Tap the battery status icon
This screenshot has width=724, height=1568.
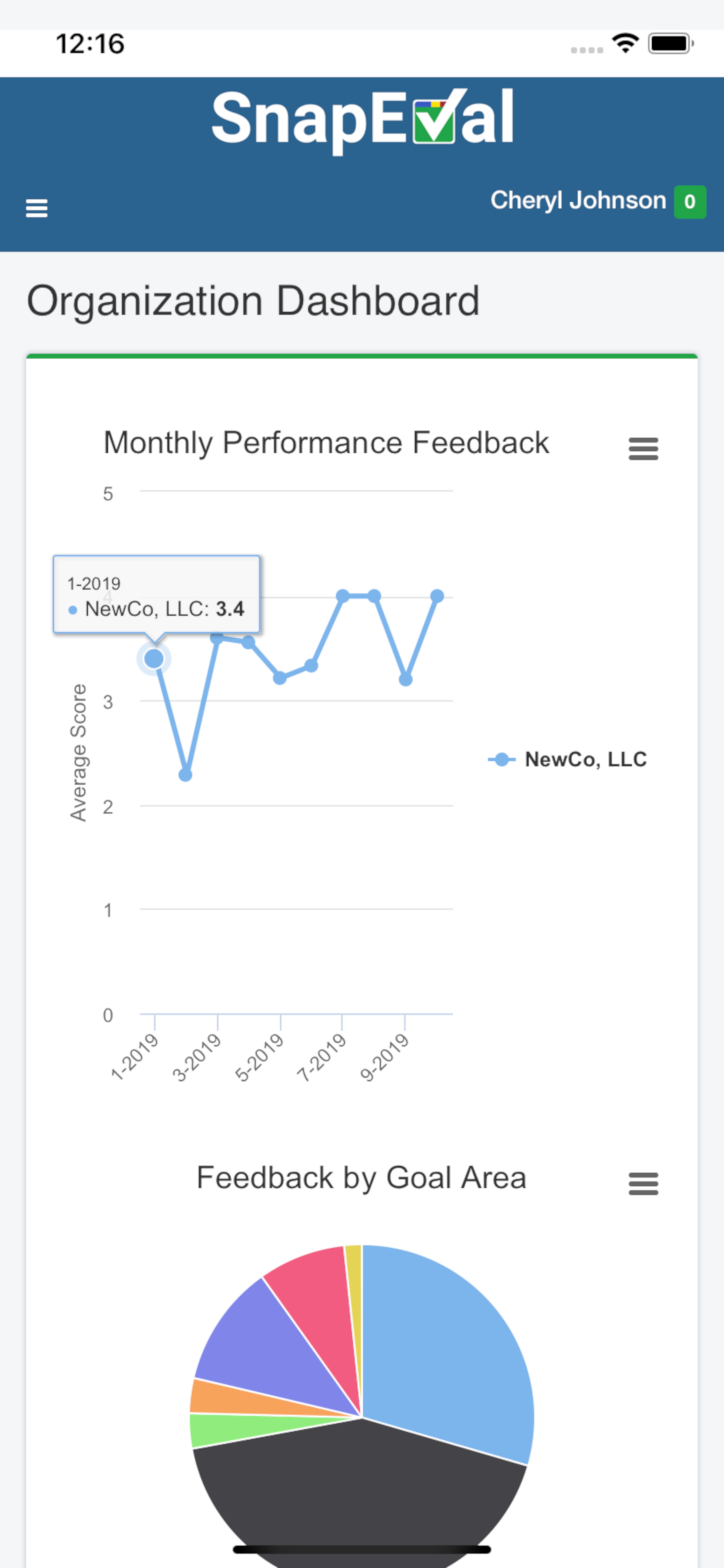coord(670,44)
